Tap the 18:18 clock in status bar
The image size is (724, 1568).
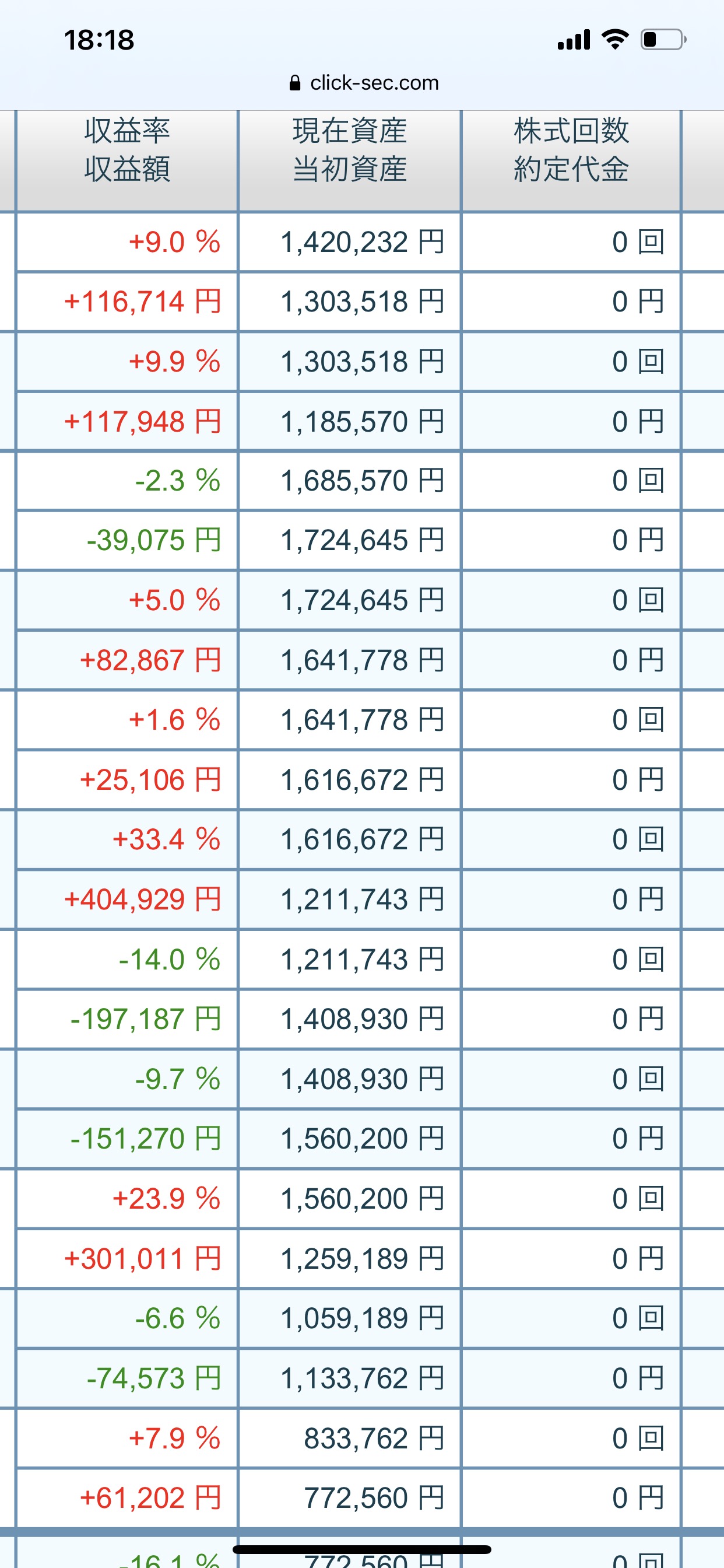tap(99, 40)
